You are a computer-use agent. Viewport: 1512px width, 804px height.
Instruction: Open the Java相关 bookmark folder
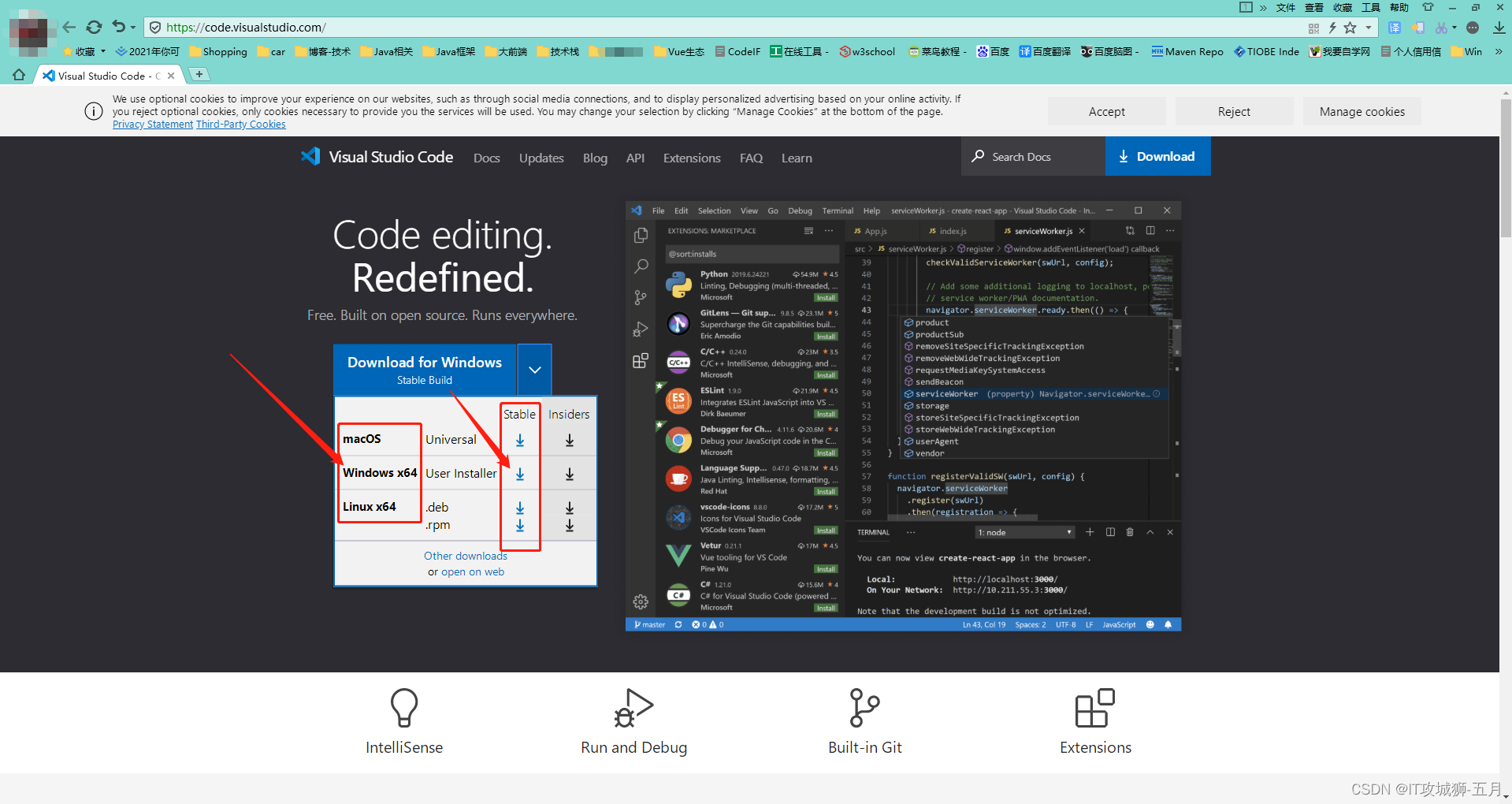click(387, 52)
